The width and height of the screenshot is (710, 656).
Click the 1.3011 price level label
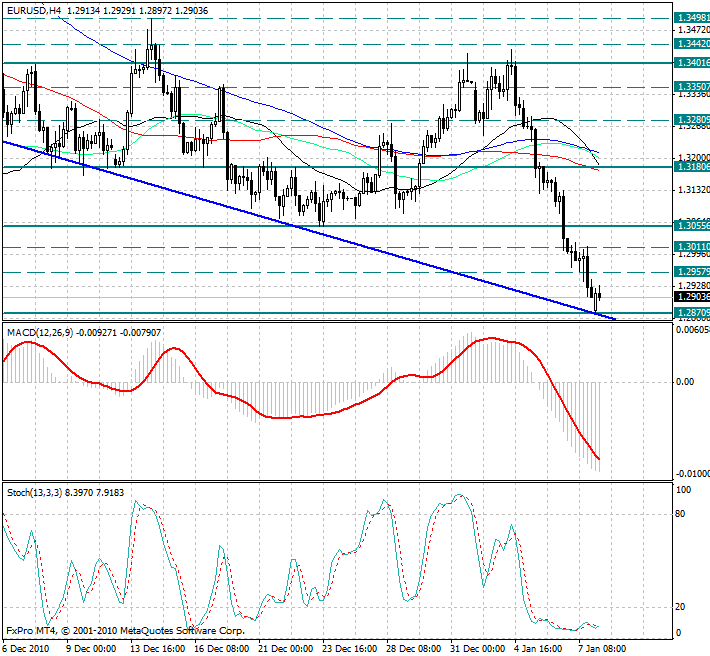(x=692, y=246)
